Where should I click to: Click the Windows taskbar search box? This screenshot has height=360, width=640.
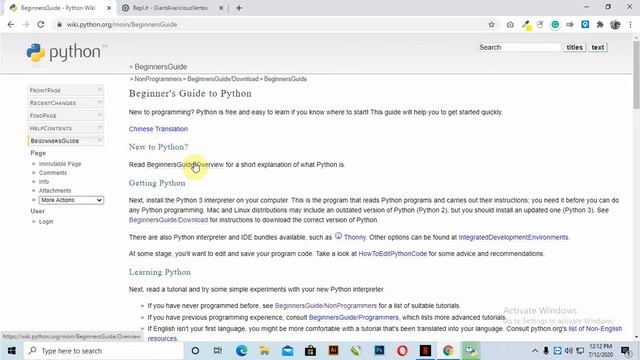(x=104, y=351)
